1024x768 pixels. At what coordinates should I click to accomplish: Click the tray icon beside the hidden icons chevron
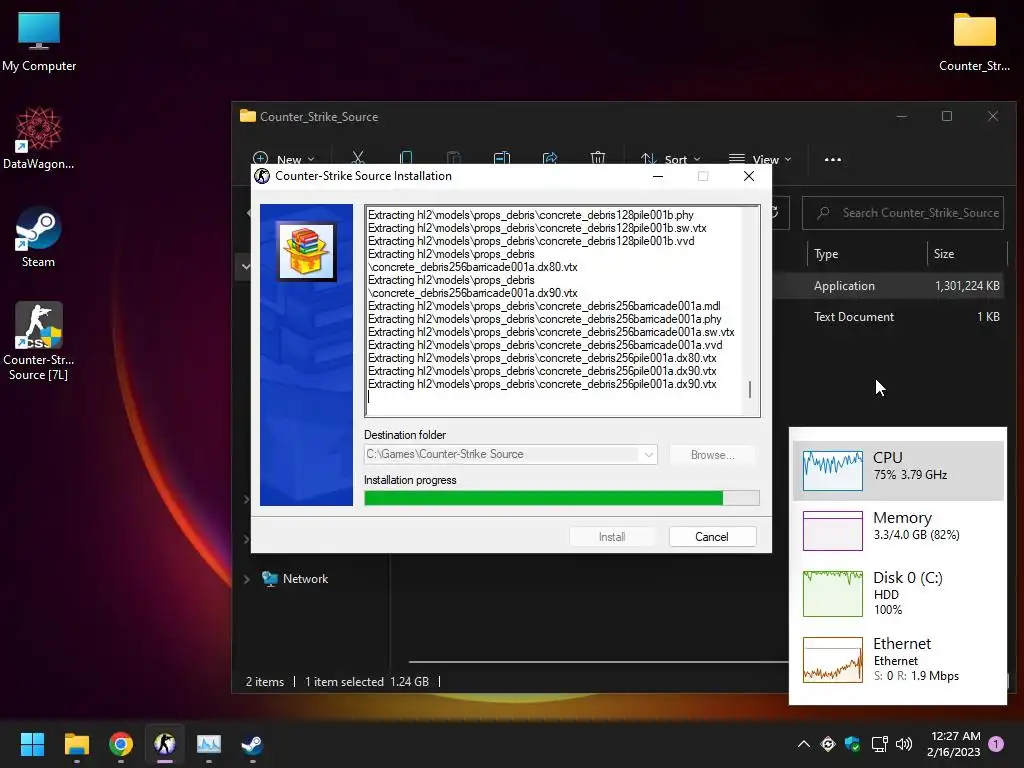coord(827,744)
